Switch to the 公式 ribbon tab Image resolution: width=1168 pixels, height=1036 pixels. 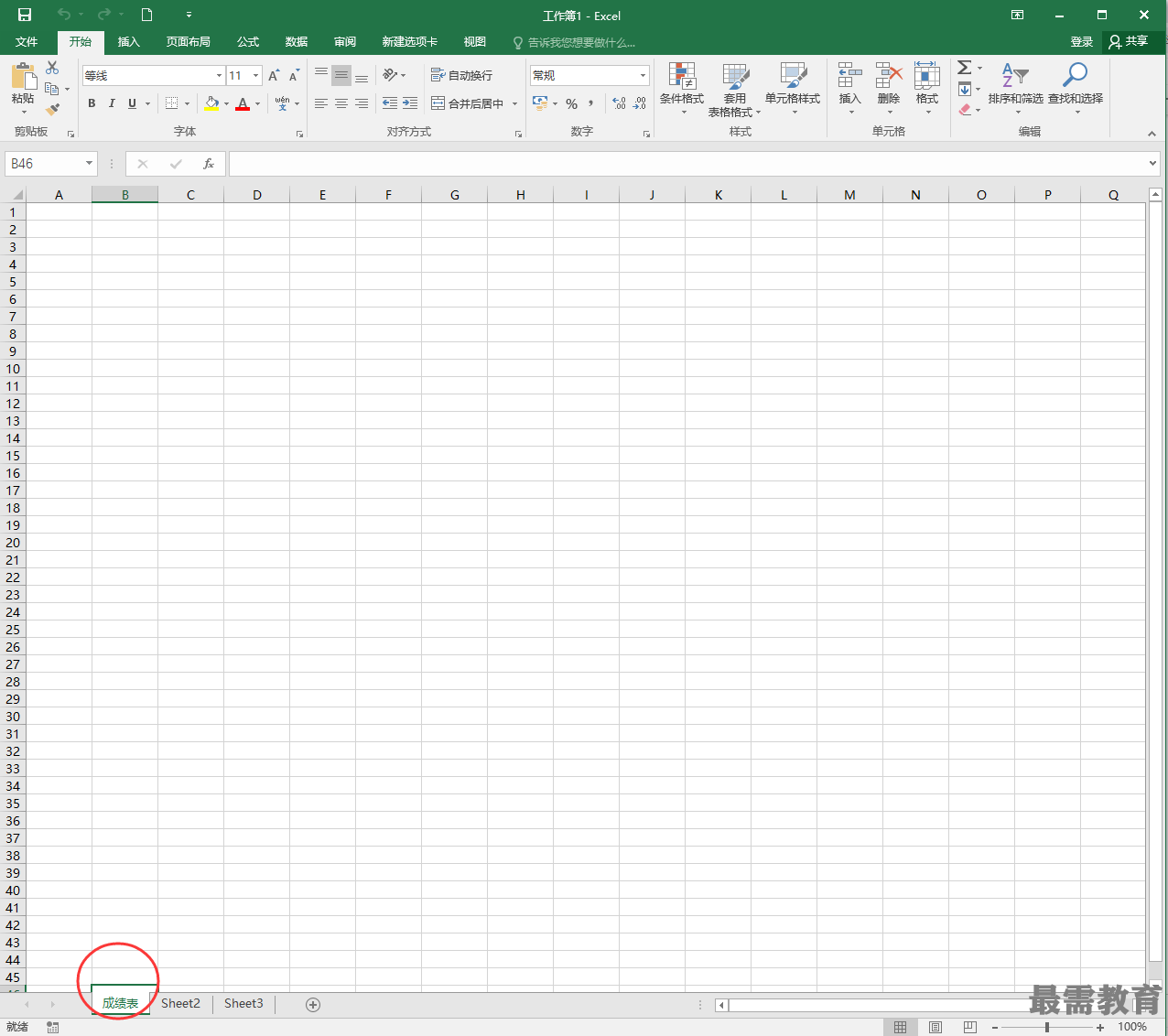(x=248, y=42)
